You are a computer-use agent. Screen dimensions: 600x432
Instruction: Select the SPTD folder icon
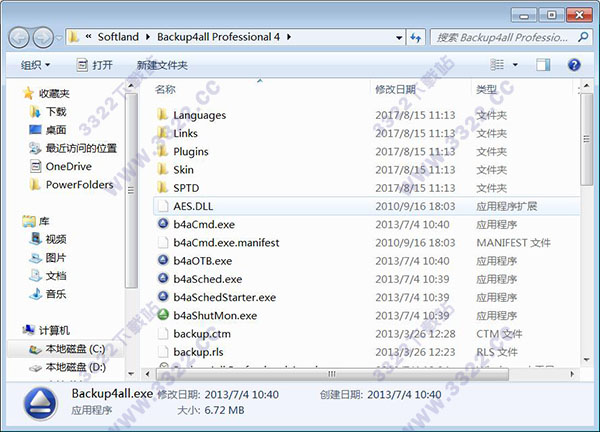tap(163, 187)
